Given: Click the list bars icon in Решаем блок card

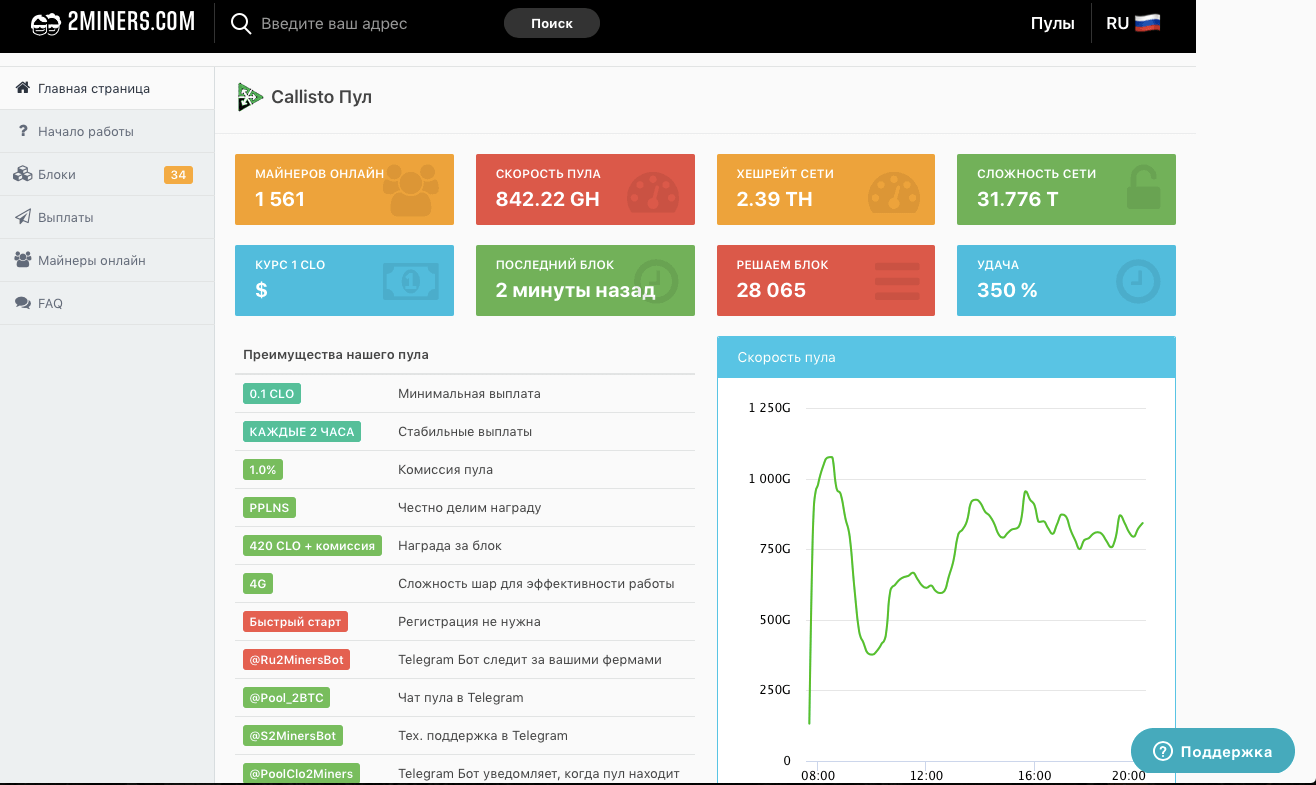Looking at the screenshot, I should click(897, 282).
